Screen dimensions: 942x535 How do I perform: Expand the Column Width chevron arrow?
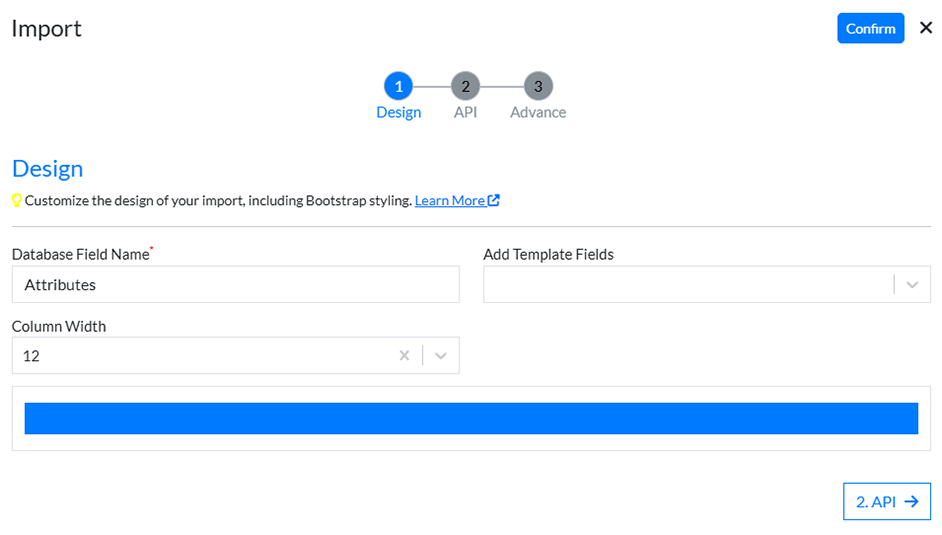[440, 356]
